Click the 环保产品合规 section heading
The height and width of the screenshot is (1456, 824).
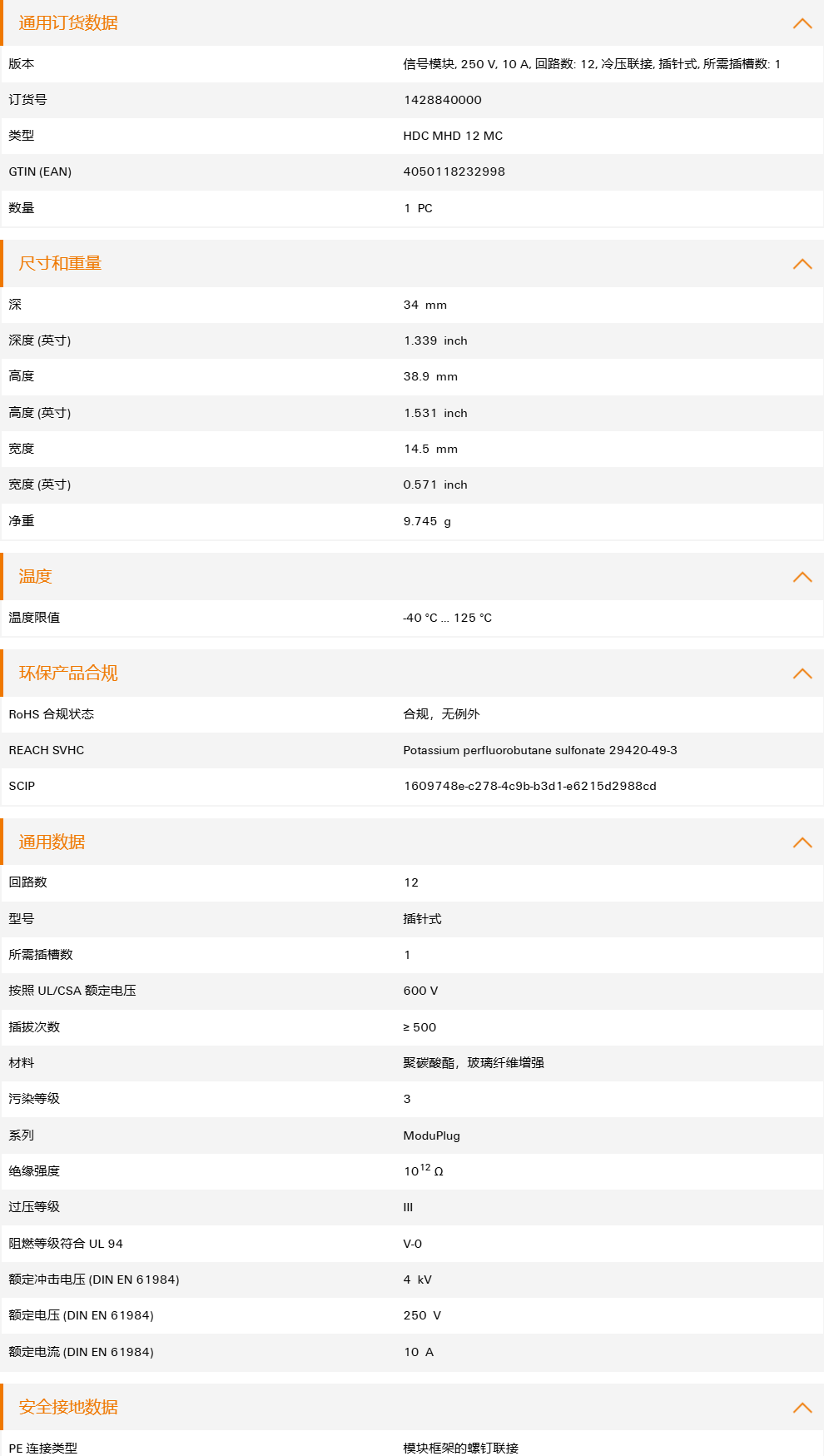[x=68, y=673]
